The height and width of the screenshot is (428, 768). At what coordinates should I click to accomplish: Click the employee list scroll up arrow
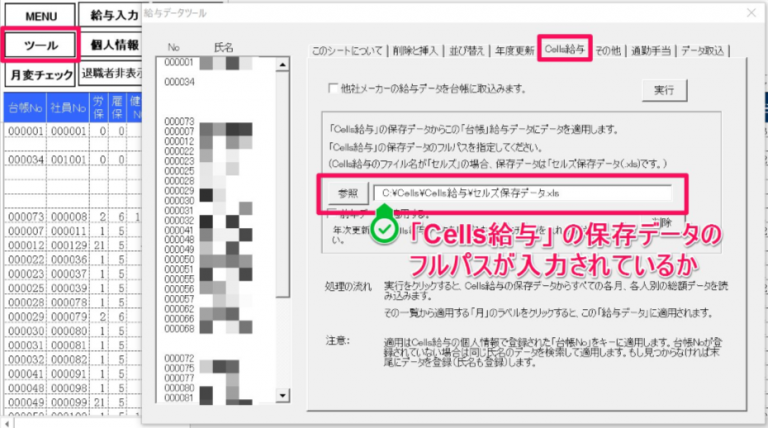click(x=283, y=64)
